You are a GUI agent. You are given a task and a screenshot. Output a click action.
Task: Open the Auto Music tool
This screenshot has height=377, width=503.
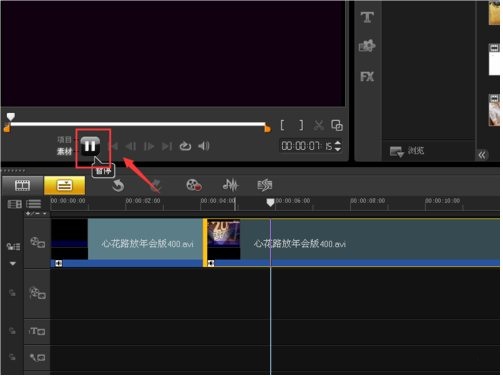[265, 185]
